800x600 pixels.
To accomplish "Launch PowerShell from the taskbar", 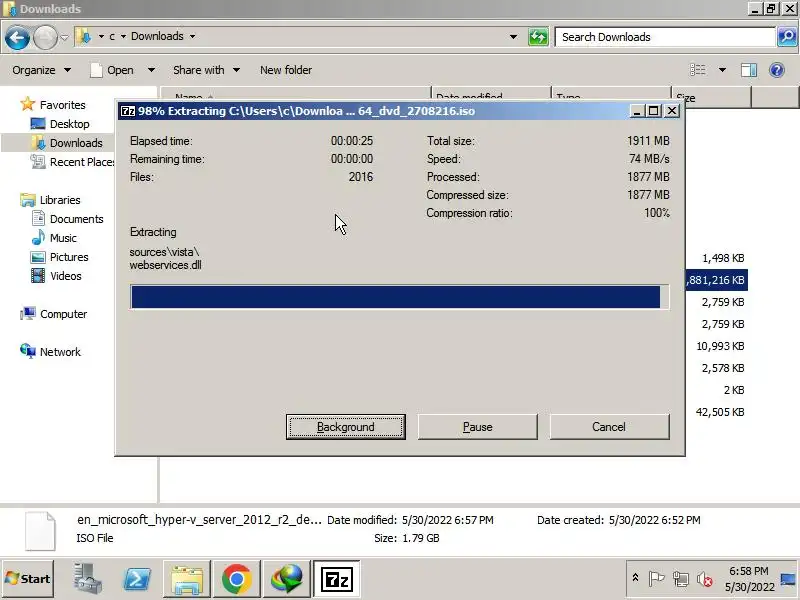I will pos(137,579).
